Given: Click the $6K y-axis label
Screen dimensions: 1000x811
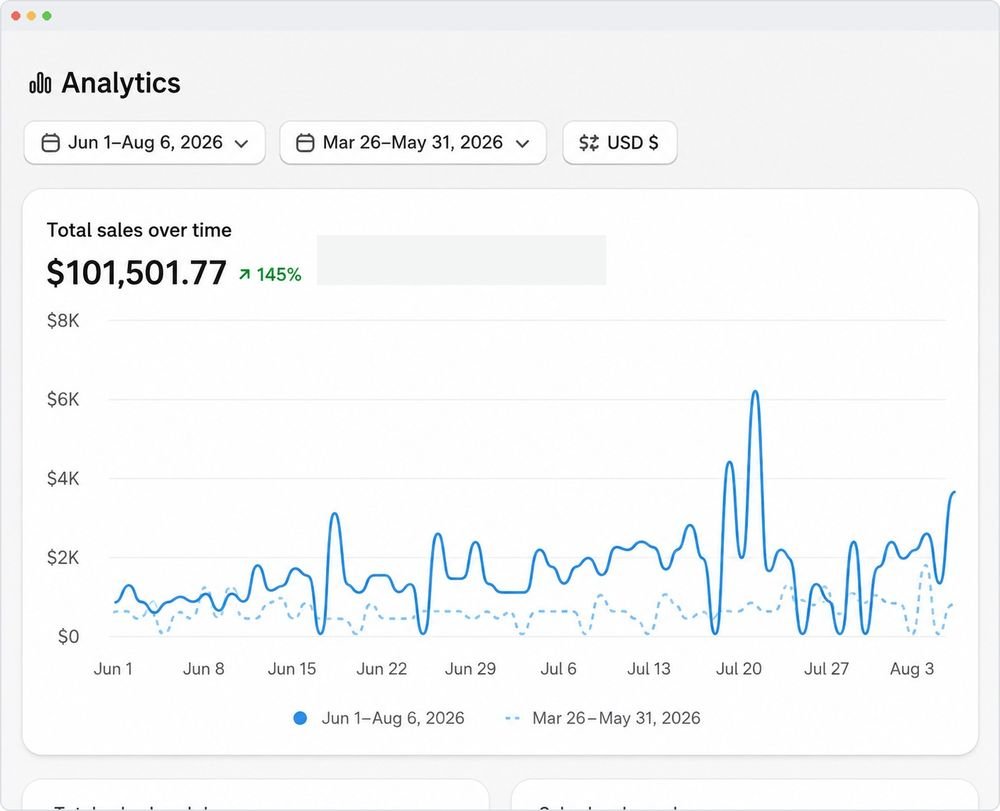Looking at the screenshot, I should [63, 400].
